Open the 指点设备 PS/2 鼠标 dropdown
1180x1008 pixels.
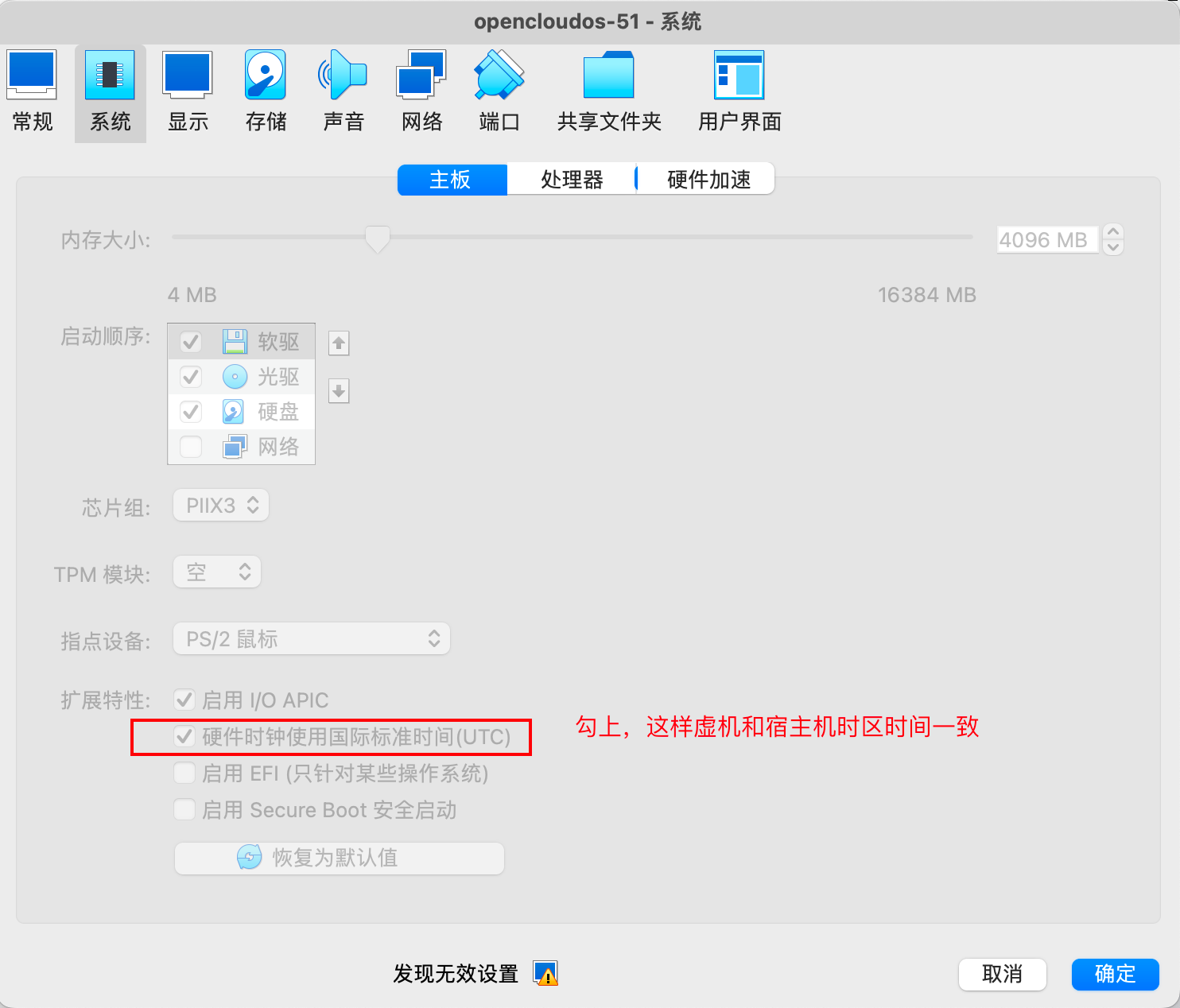coord(312,639)
